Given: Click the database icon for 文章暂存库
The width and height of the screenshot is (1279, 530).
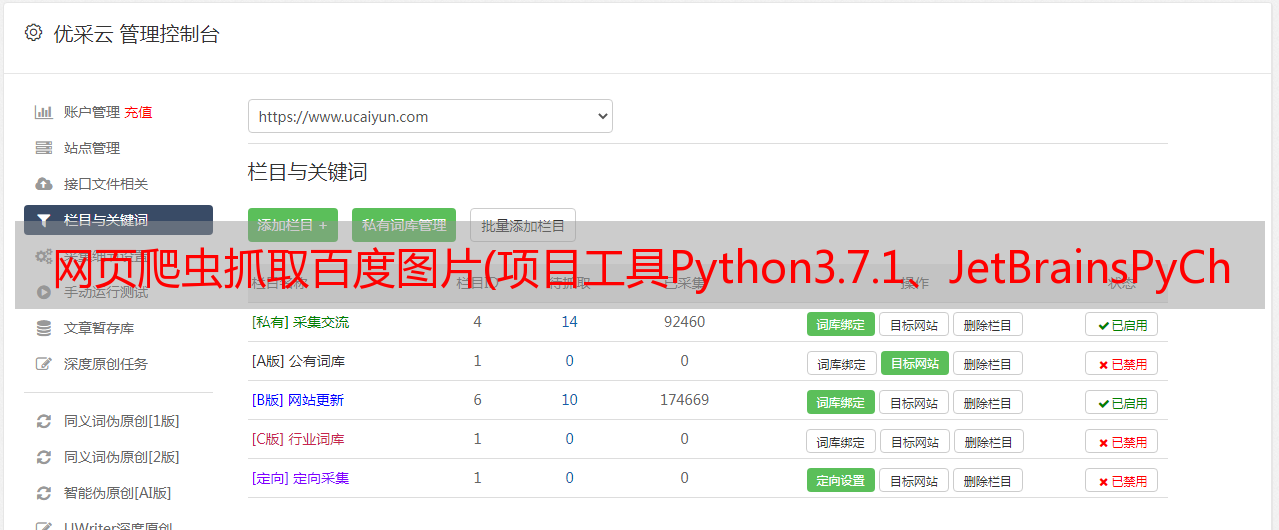Looking at the screenshot, I should [x=43, y=328].
